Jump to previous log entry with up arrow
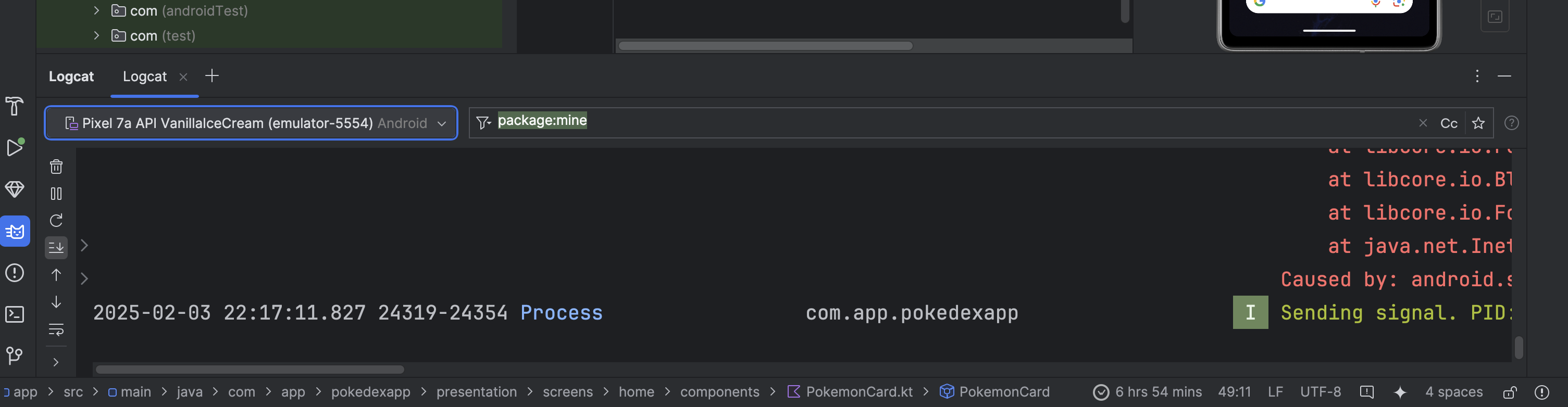This screenshot has width=1568, height=407. pyautogui.click(x=56, y=275)
